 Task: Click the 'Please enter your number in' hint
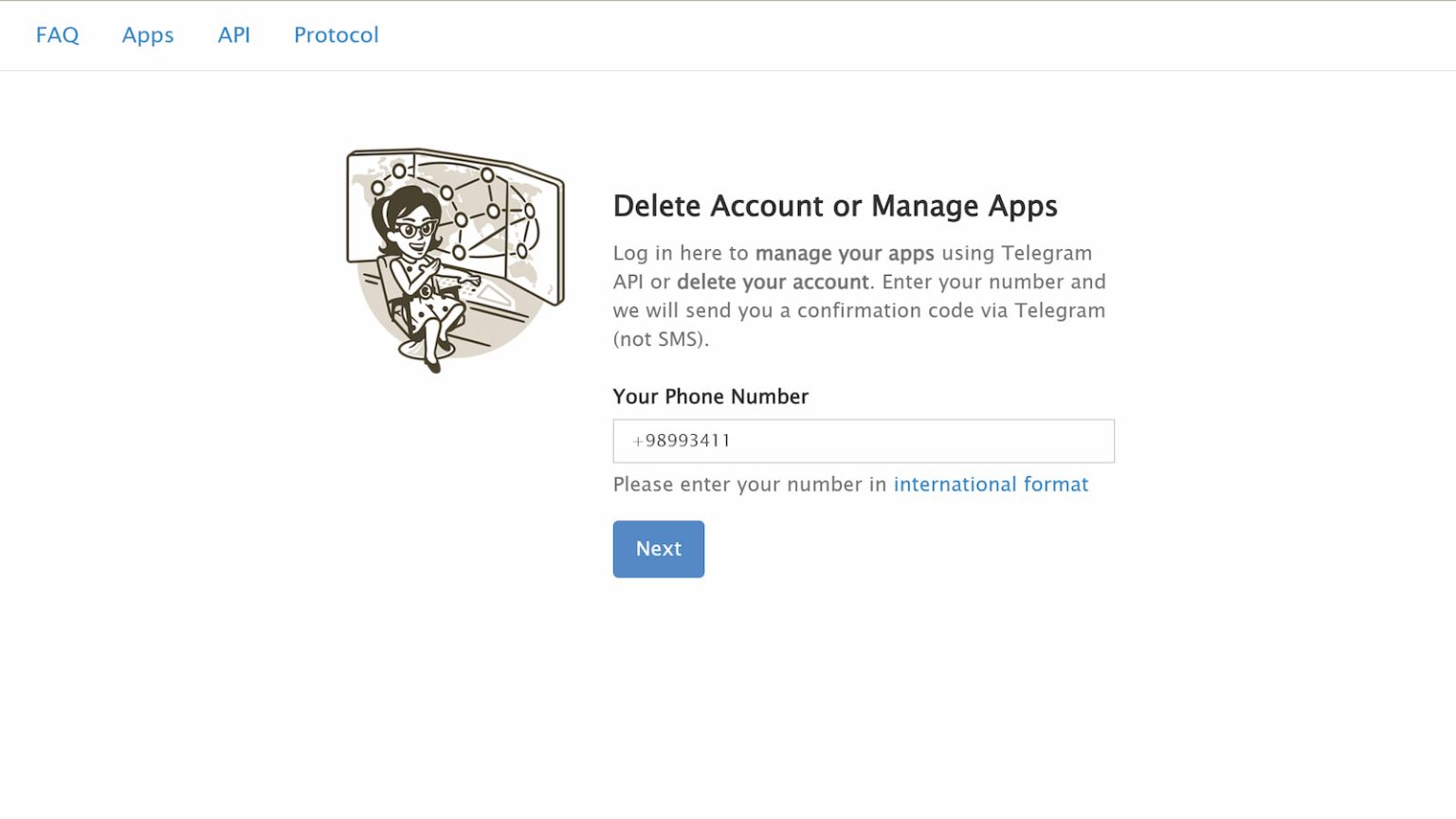[x=749, y=484]
